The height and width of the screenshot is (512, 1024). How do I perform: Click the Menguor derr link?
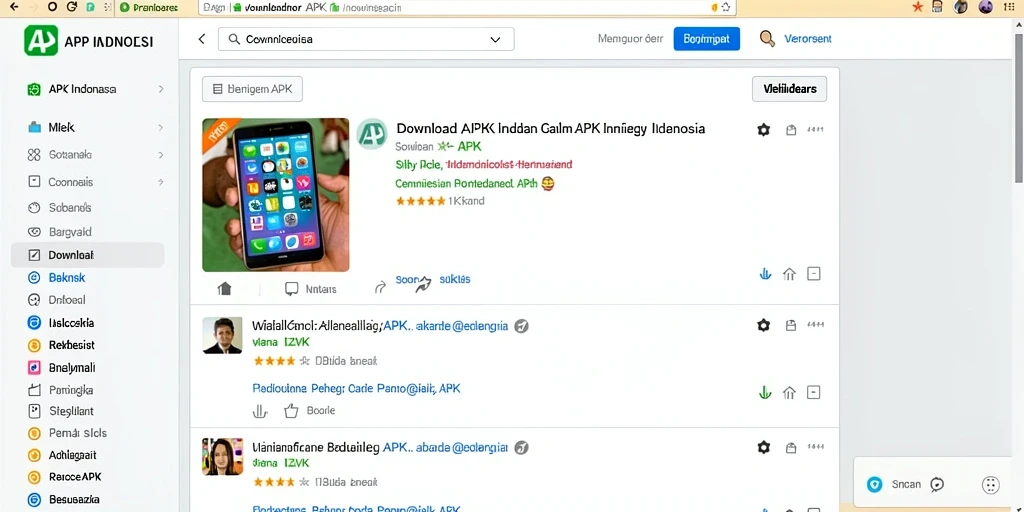tap(630, 39)
